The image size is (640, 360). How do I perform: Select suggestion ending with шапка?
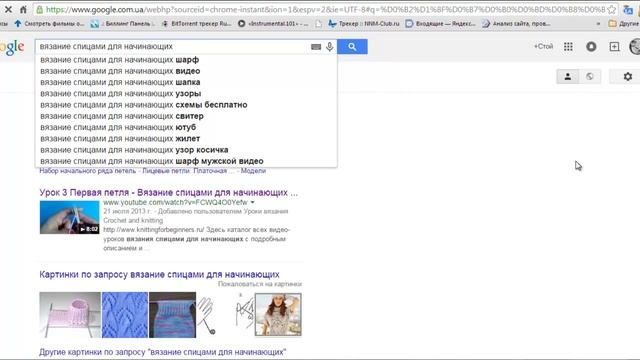tap(186, 82)
